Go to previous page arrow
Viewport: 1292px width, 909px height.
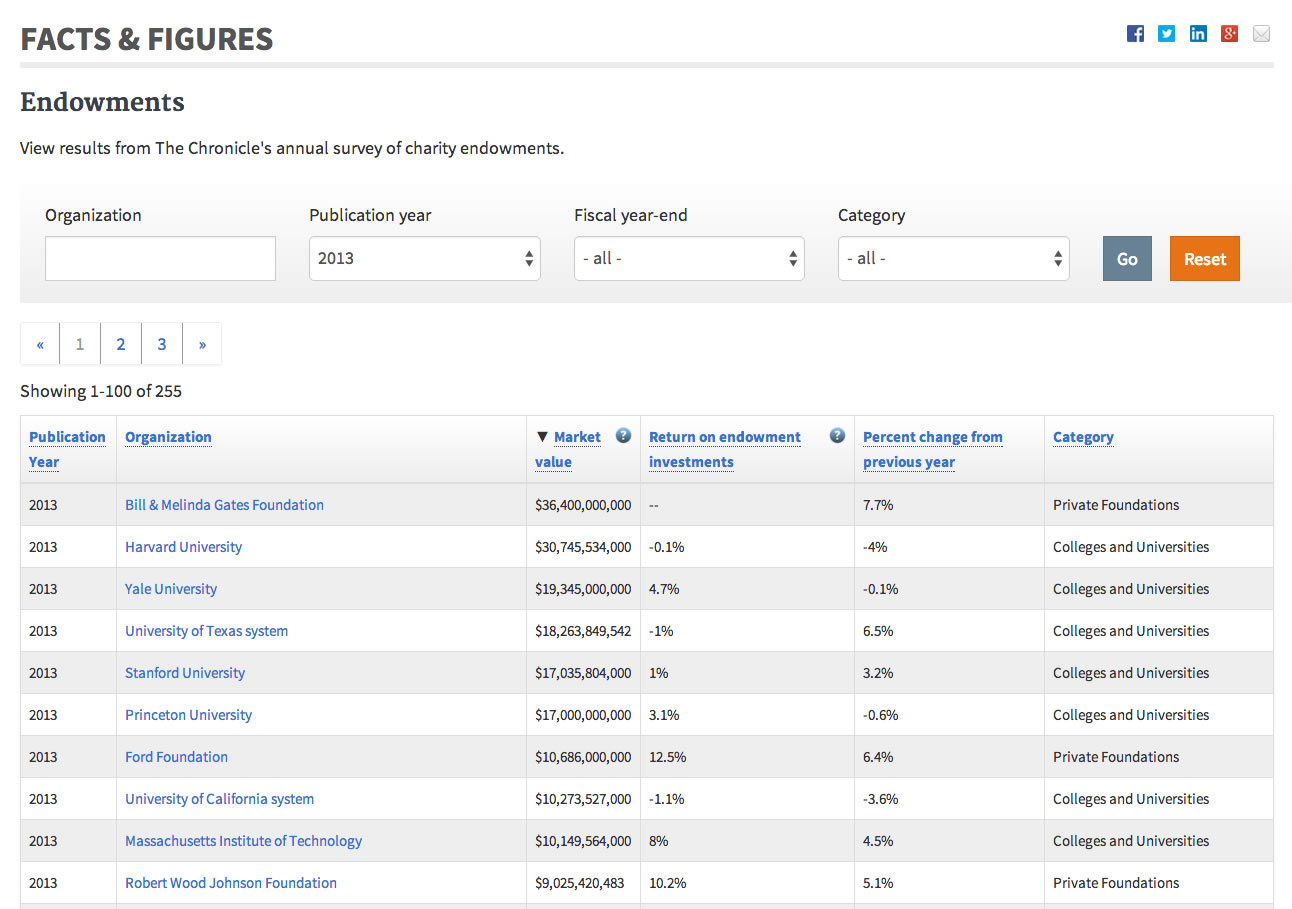(40, 344)
